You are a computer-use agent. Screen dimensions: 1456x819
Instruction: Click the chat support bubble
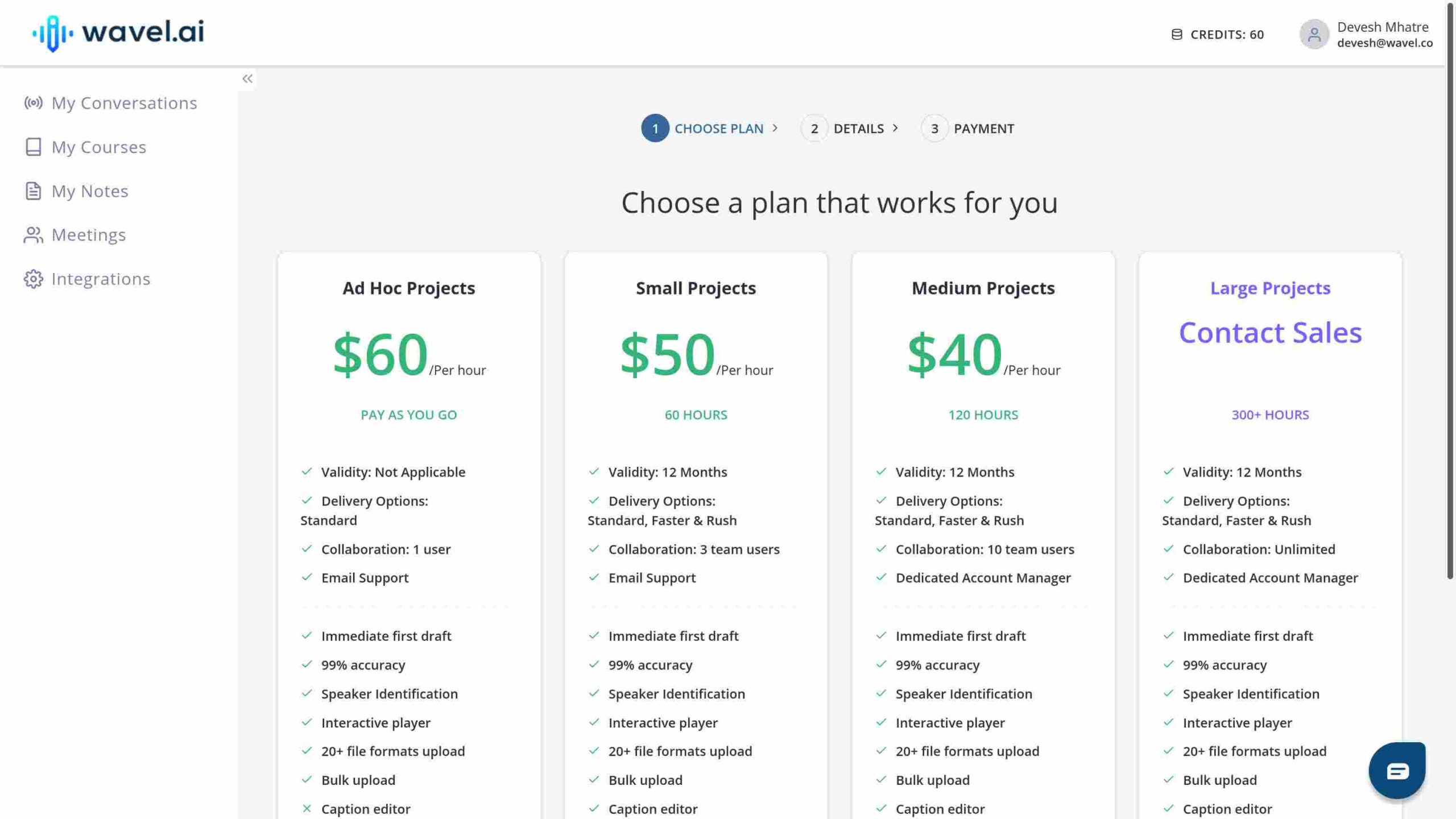pos(1397,768)
